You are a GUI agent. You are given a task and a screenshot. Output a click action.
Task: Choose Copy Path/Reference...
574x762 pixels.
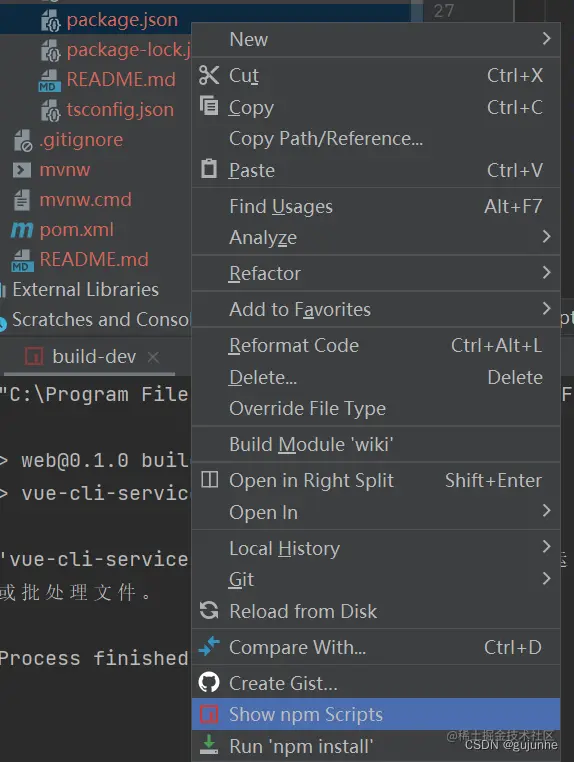pyautogui.click(x=376, y=139)
